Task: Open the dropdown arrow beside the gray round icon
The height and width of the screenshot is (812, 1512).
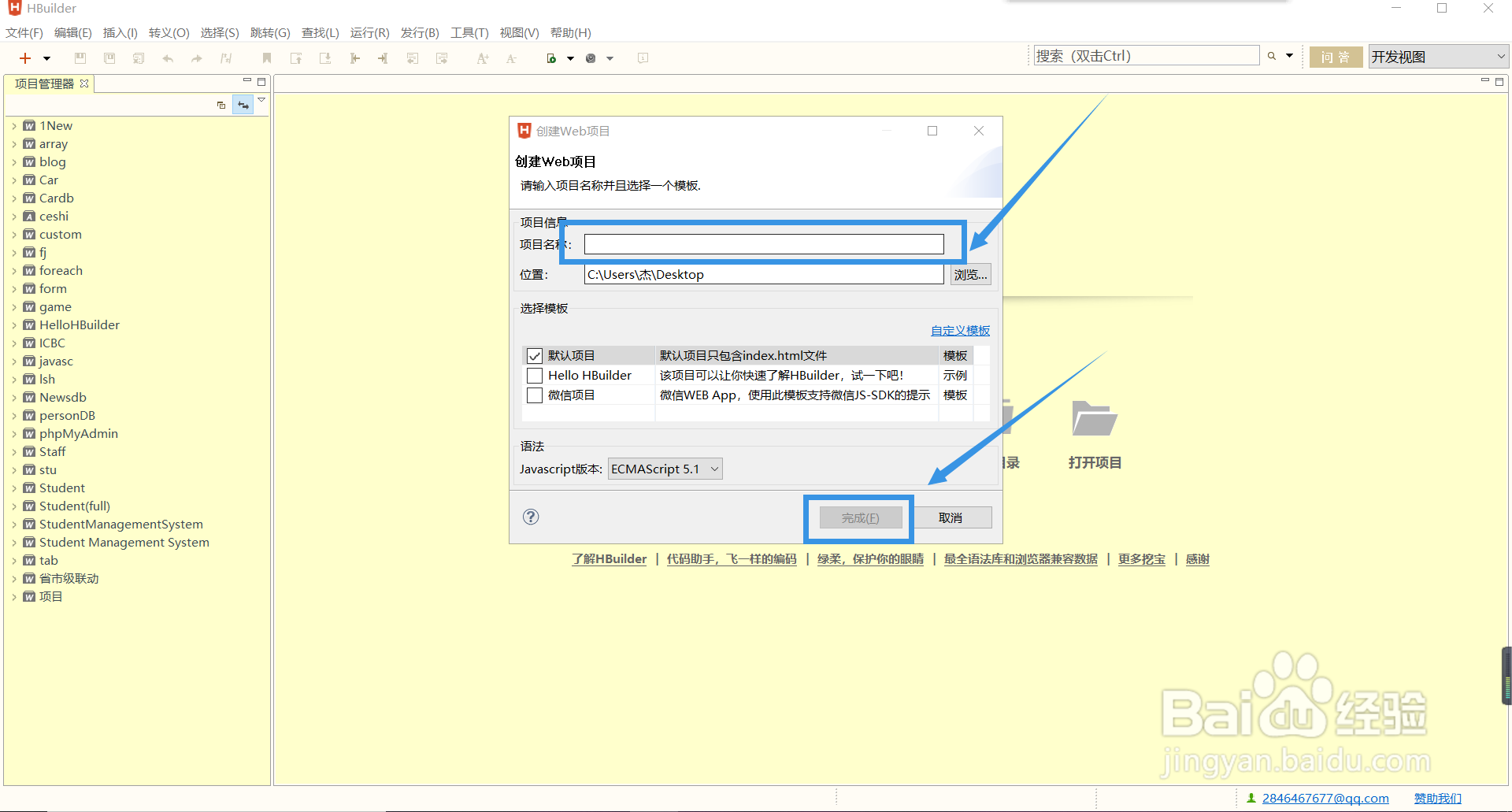Action: [x=610, y=58]
